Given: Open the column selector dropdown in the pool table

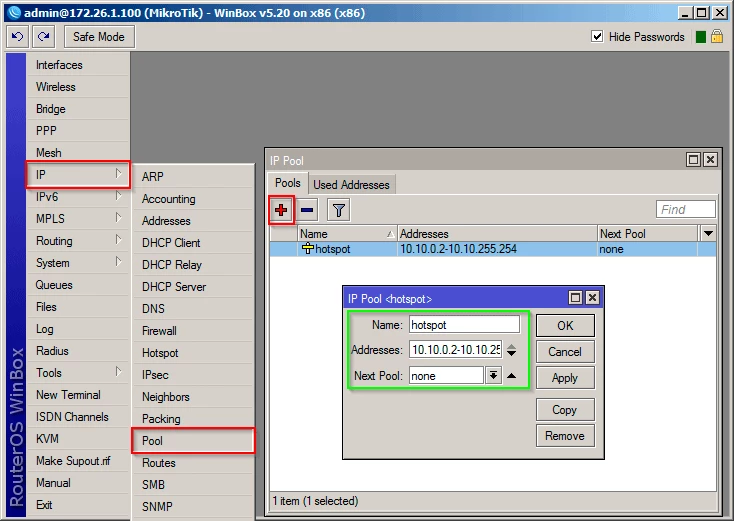Looking at the screenshot, I should pos(708,233).
